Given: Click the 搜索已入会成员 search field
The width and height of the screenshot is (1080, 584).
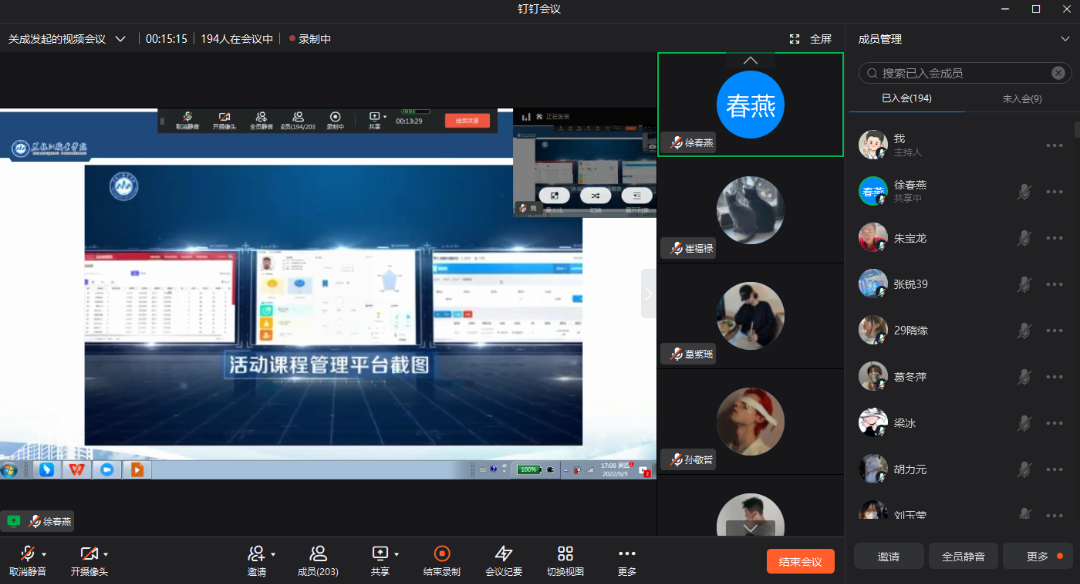Looking at the screenshot, I should (x=960, y=73).
